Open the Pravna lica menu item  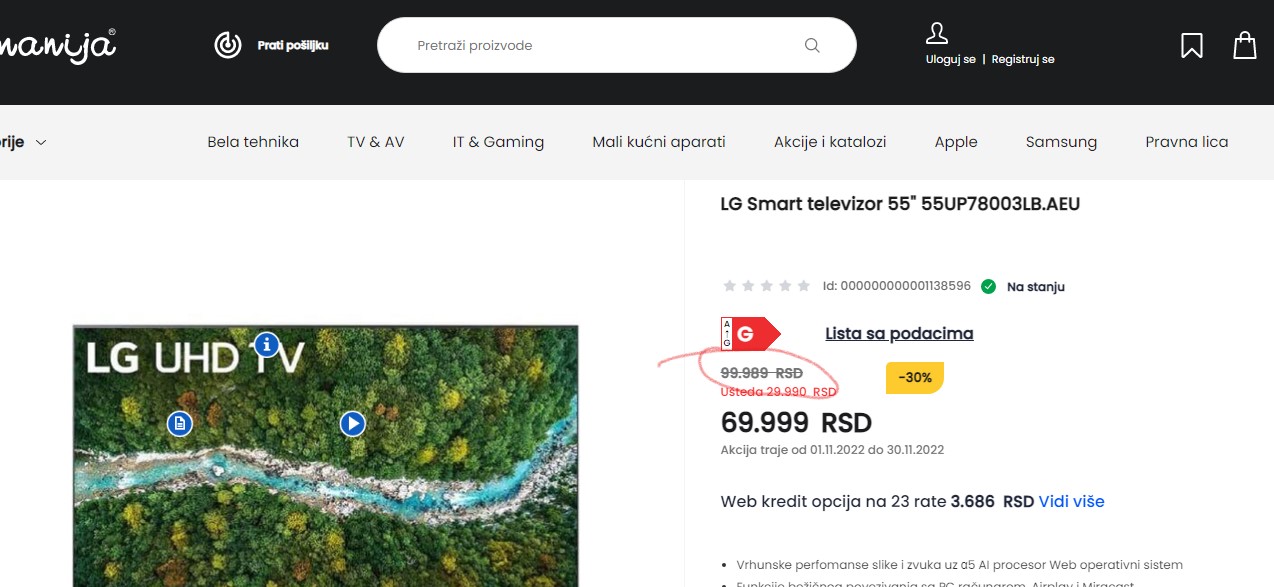pyautogui.click(x=1186, y=142)
